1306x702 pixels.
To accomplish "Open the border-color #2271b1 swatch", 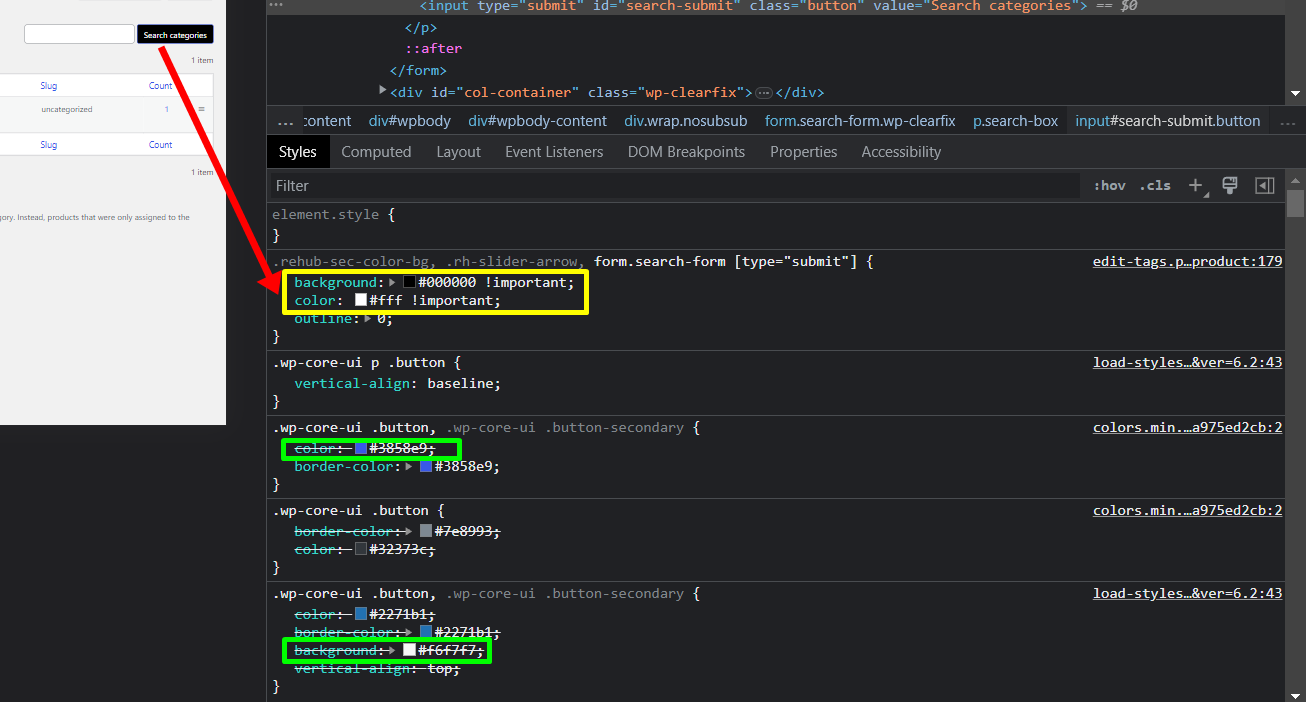I will (x=426, y=633).
